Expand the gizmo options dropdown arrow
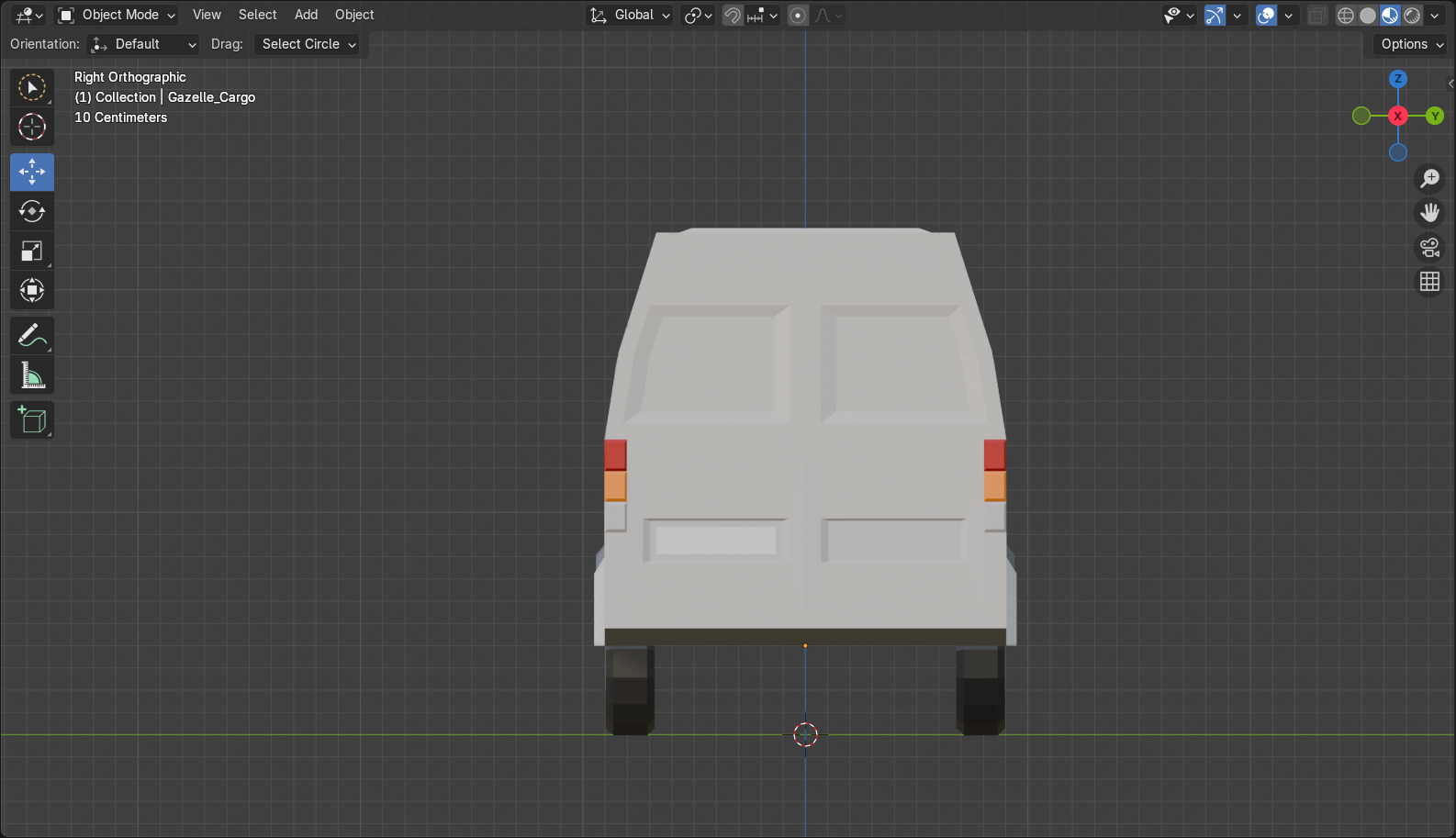 [1237, 15]
